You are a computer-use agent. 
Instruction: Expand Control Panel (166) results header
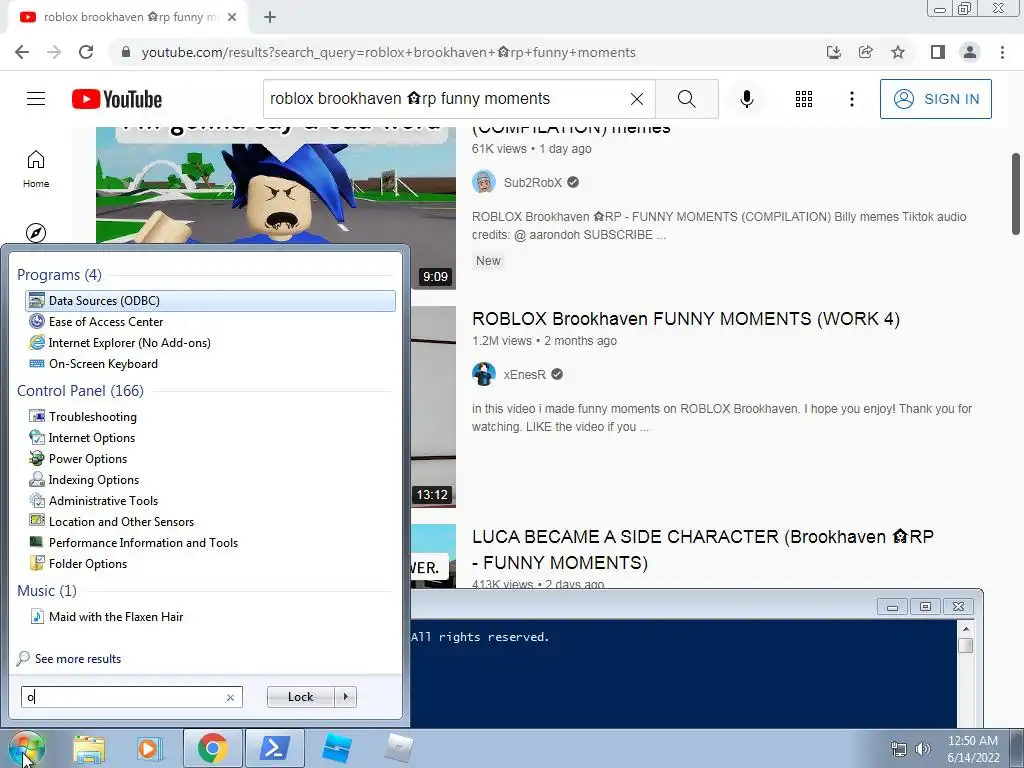80,391
